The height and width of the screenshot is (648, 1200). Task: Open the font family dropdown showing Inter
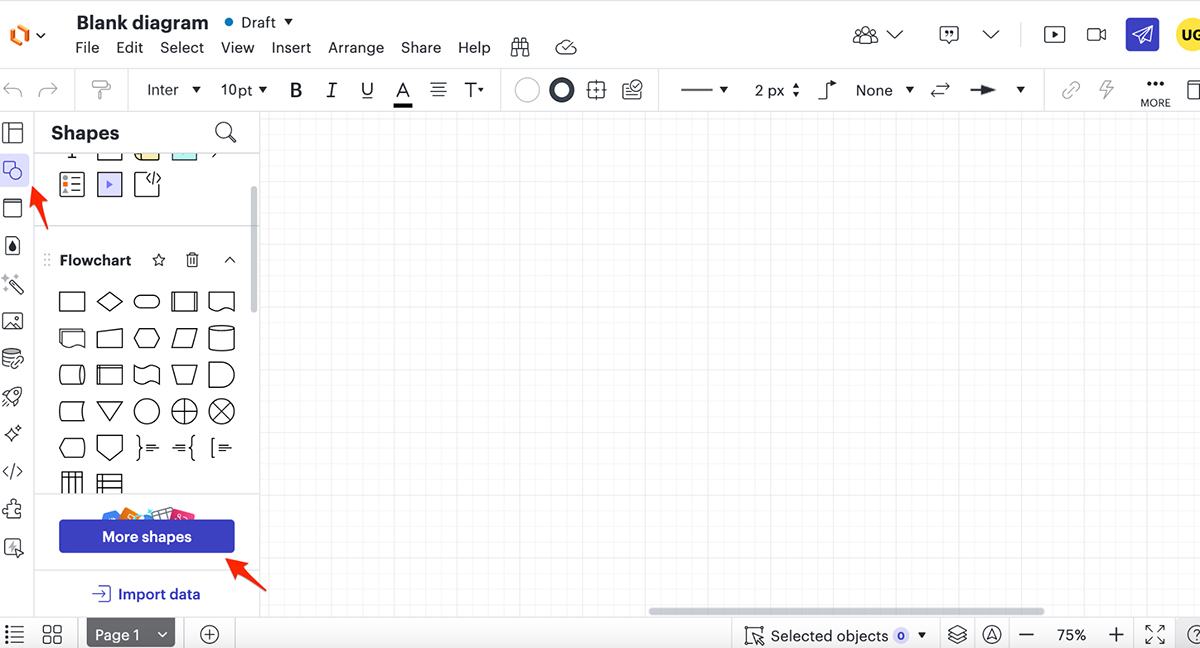point(172,90)
